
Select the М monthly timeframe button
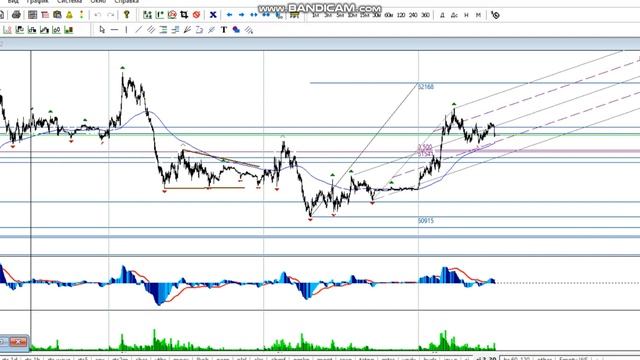coord(478,15)
